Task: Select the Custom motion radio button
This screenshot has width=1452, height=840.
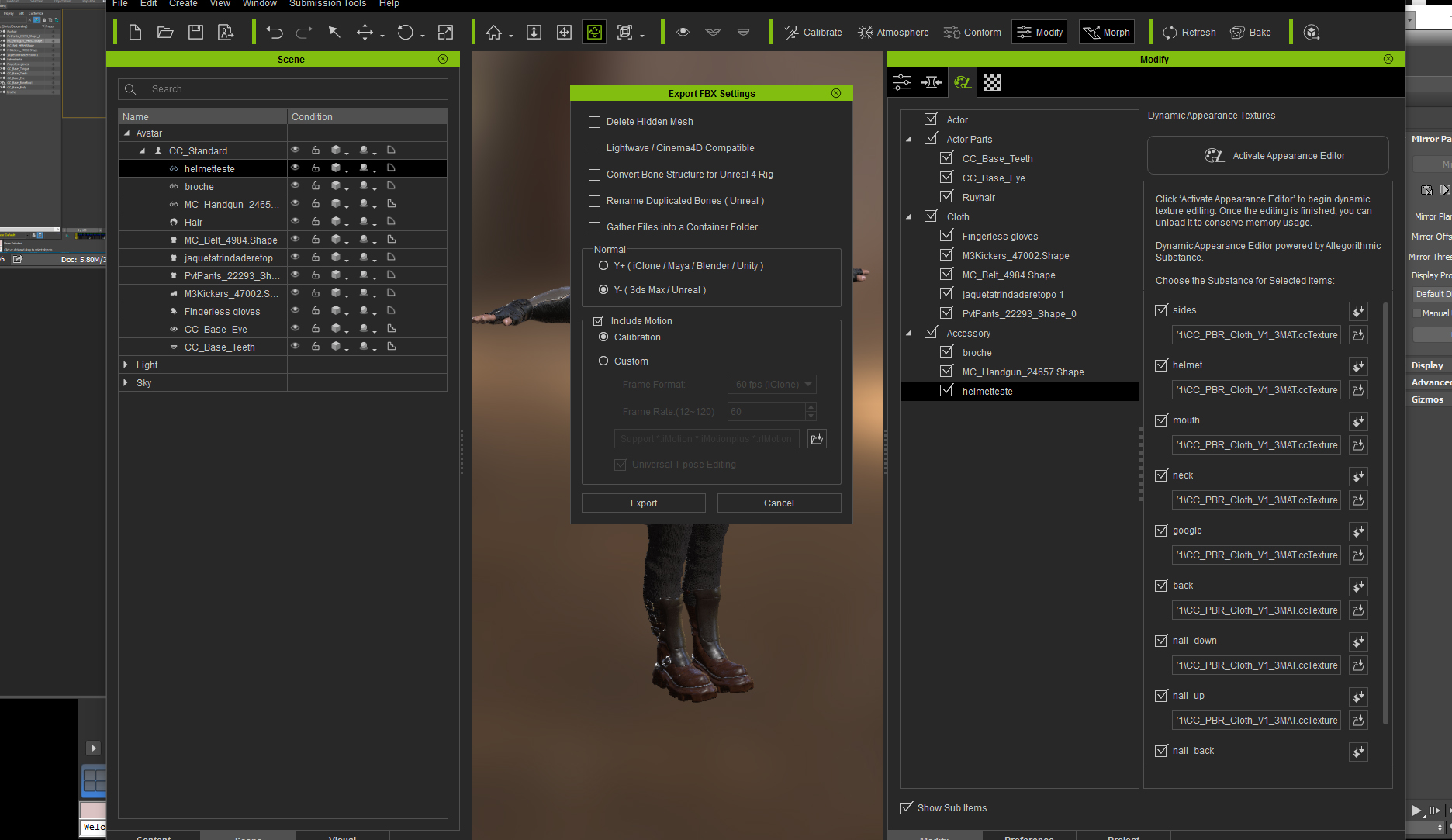Action: point(603,361)
